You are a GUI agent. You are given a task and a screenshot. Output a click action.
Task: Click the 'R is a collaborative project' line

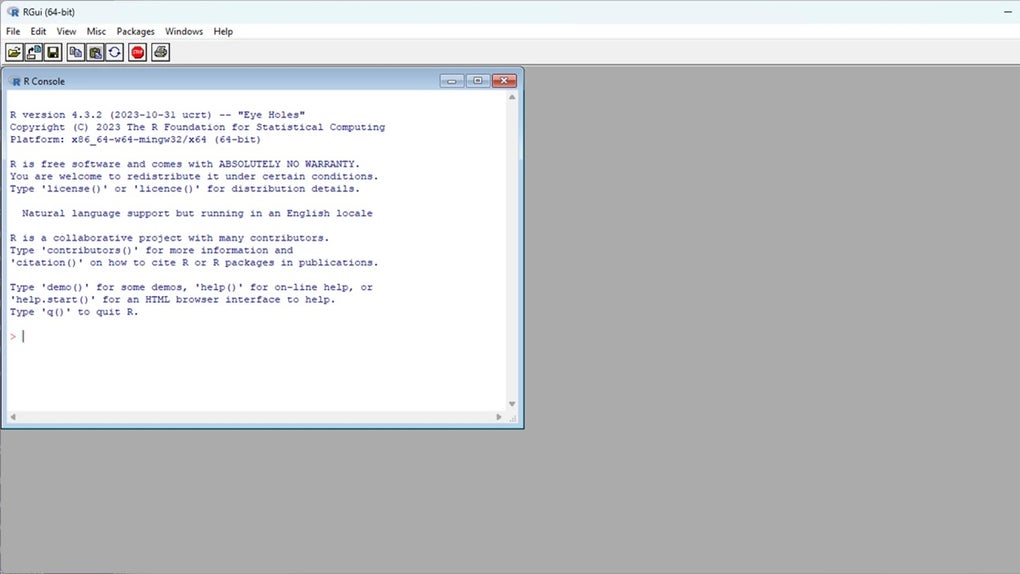(x=169, y=238)
